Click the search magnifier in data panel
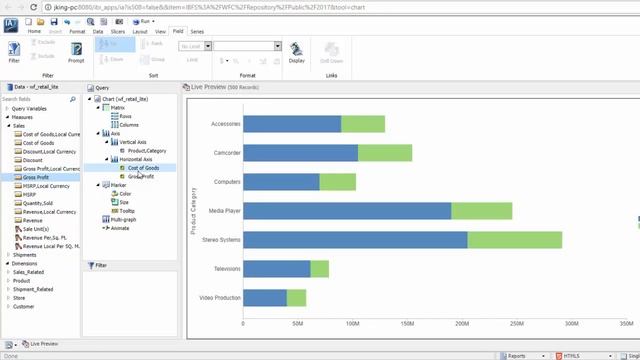The height and width of the screenshot is (360, 640). (73, 99)
